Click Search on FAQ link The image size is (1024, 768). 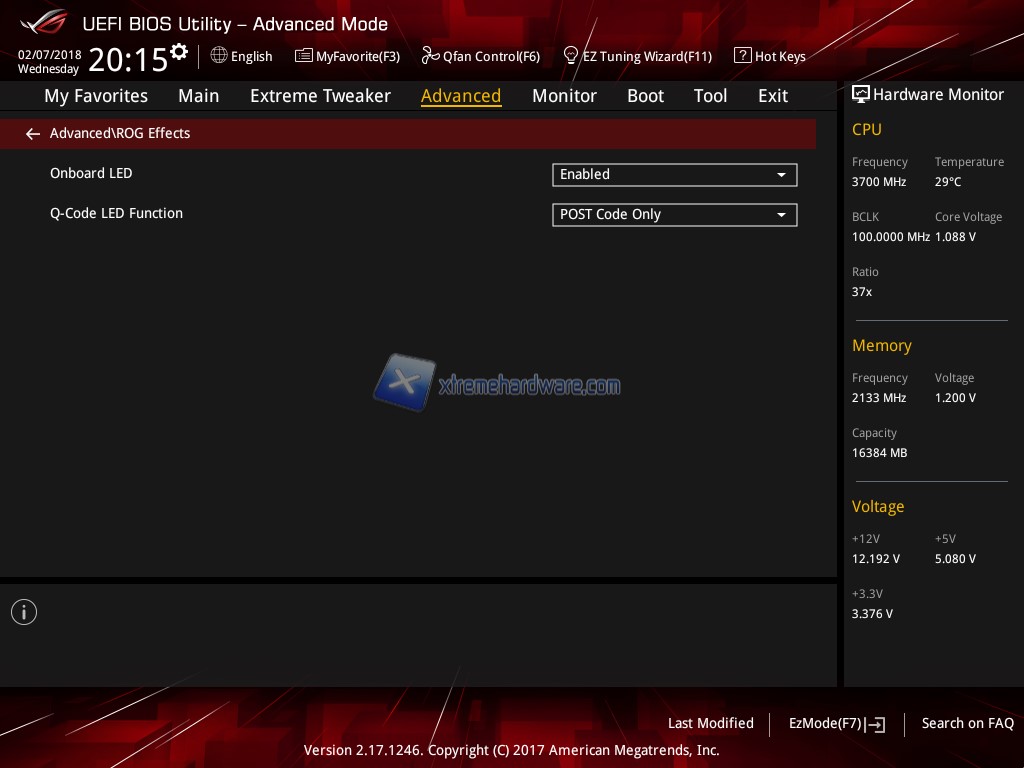[x=967, y=723]
